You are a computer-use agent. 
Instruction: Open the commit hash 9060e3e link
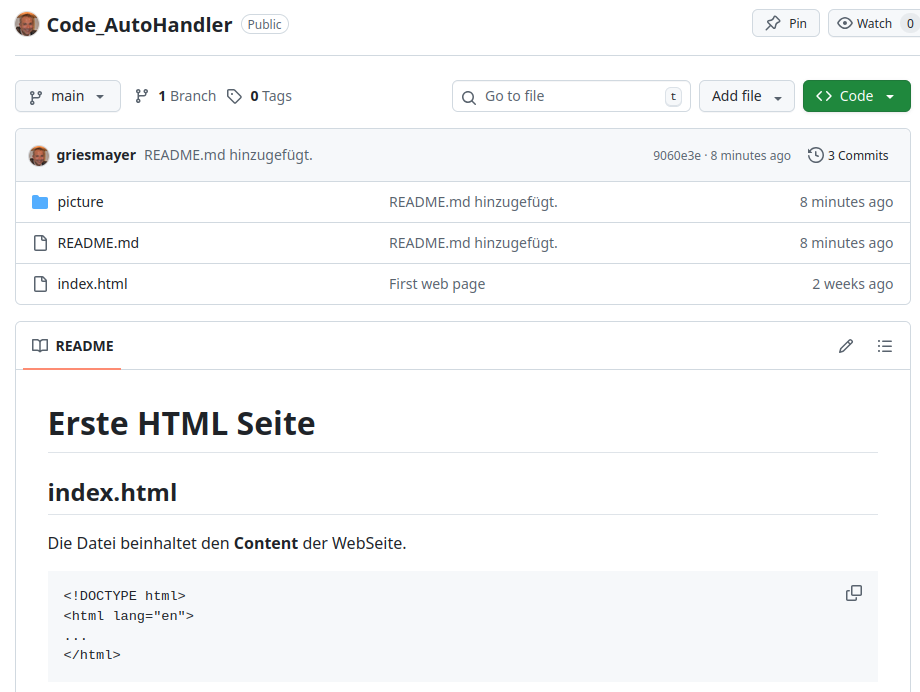tap(677, 155)
